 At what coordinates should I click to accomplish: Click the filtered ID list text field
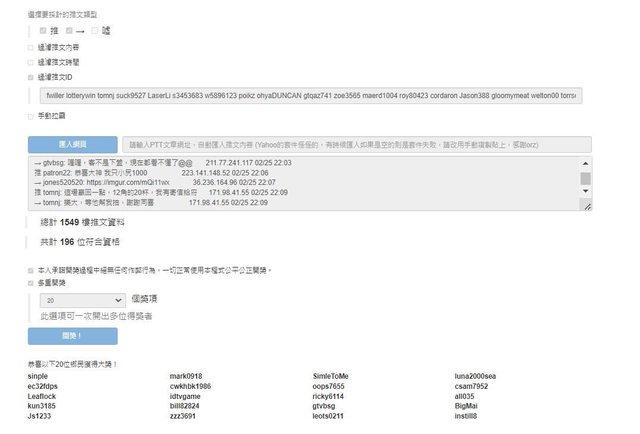(x=308, y=95)
